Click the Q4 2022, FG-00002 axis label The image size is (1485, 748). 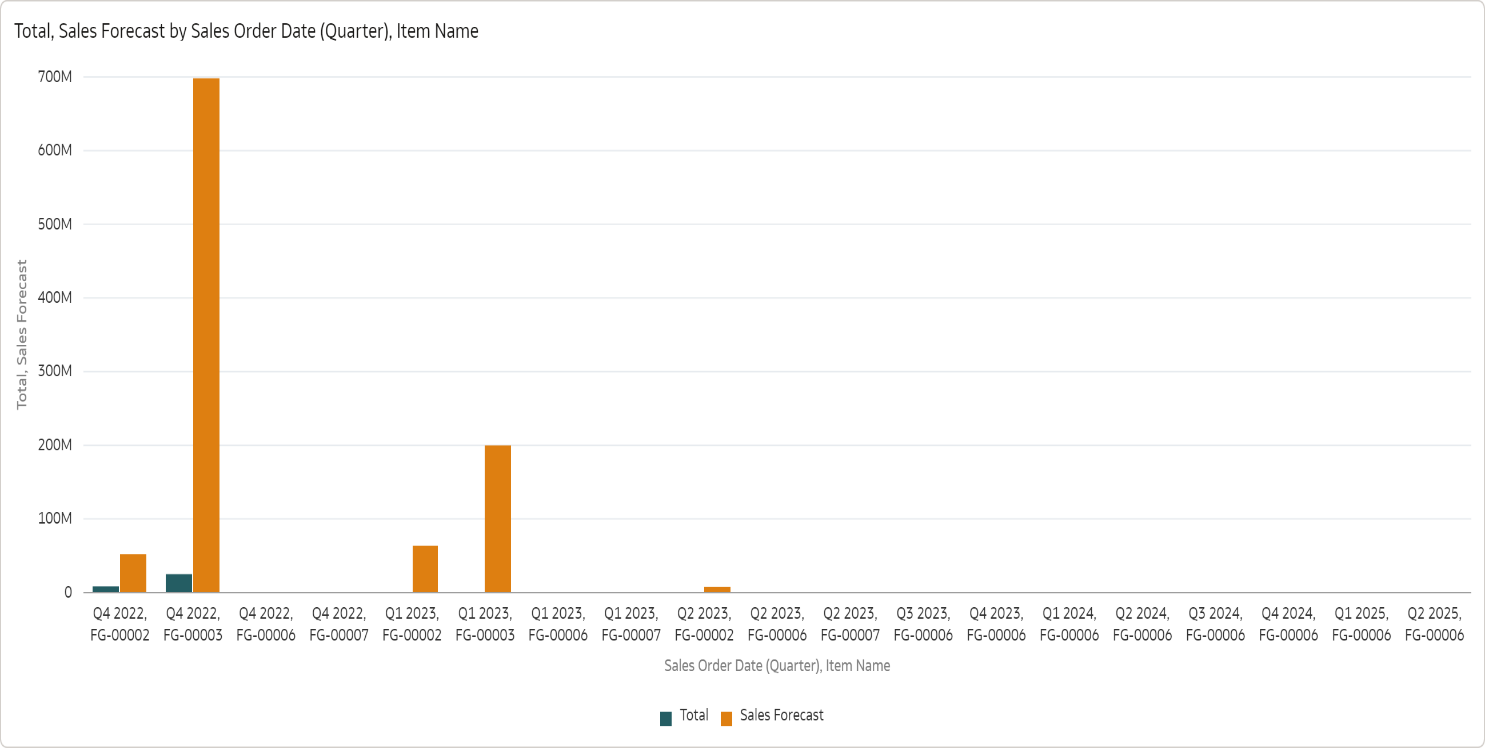click(x=120, y=624)
